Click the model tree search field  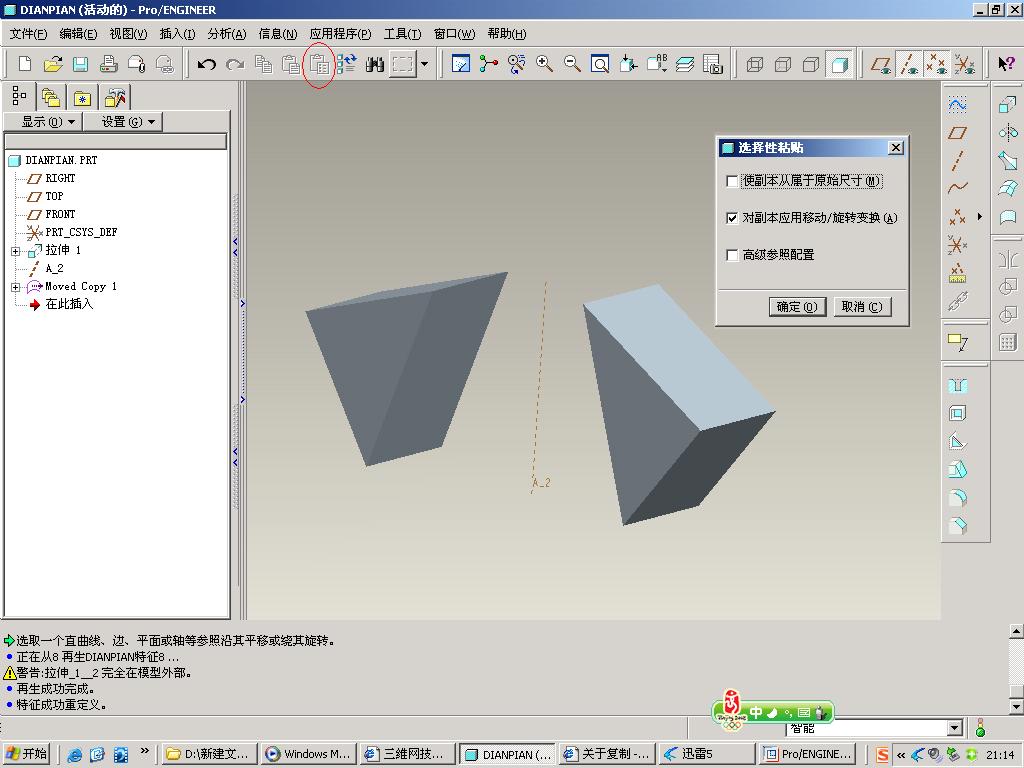pyautogui.click(x=116, y=142)
